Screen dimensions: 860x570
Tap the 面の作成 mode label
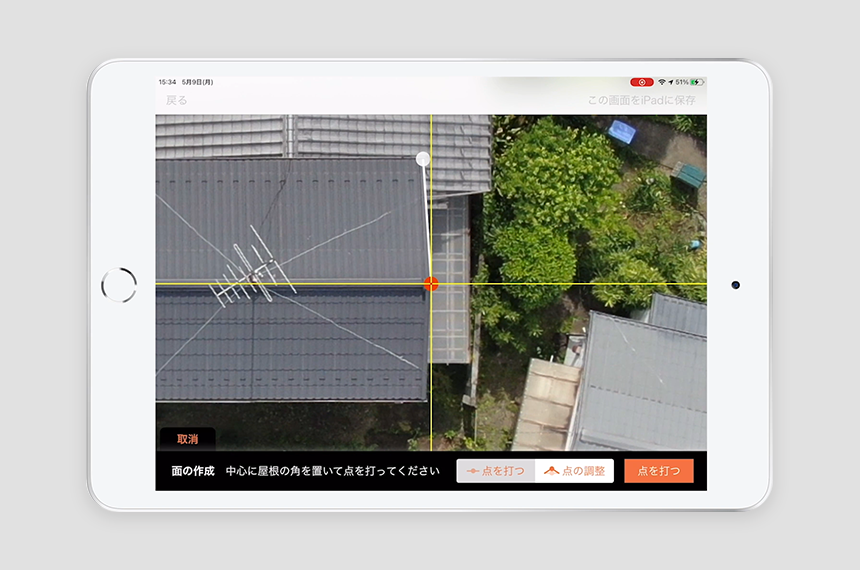point(193,471)
